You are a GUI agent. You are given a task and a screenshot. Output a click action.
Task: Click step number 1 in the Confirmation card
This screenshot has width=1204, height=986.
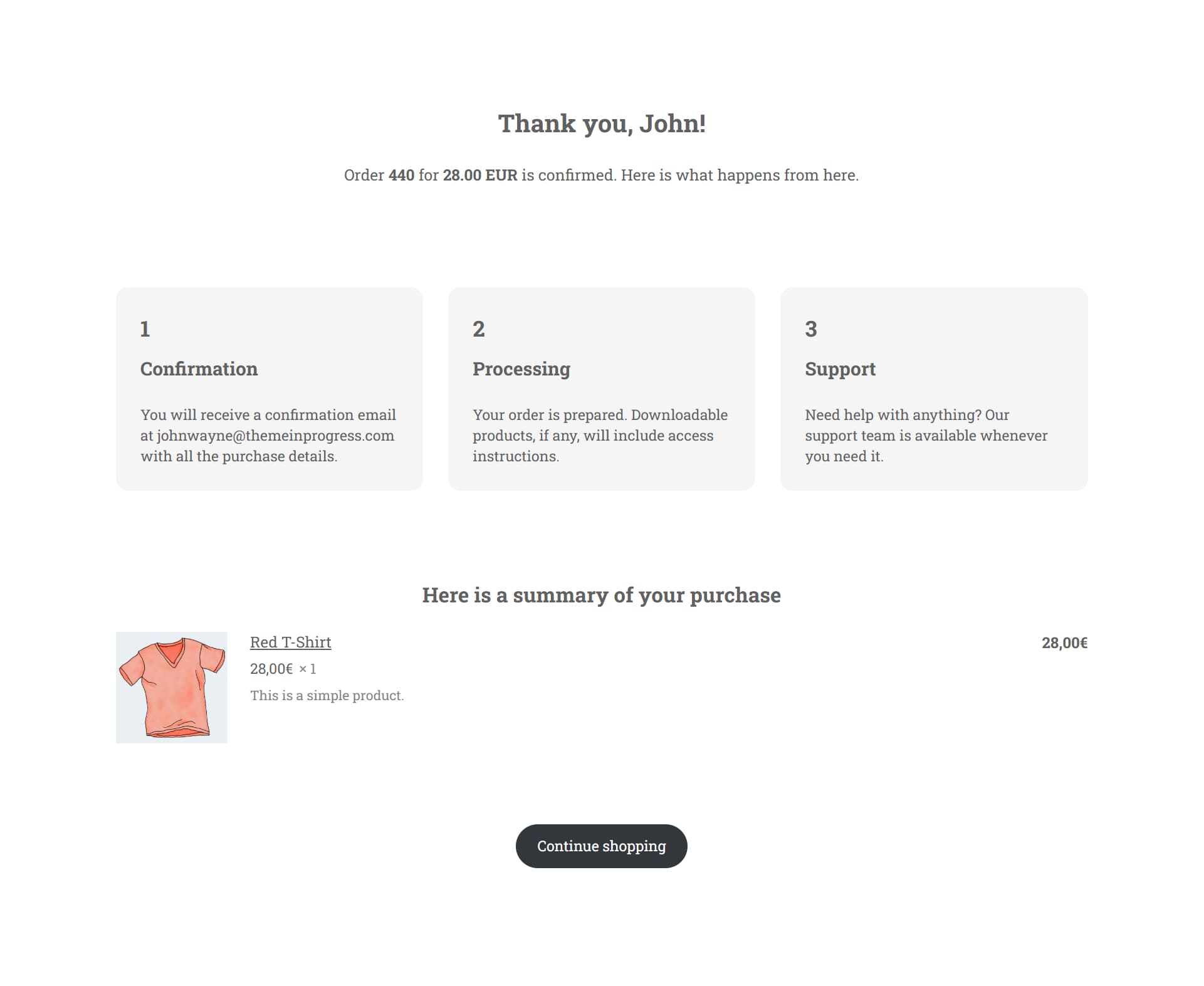[145, 329]
